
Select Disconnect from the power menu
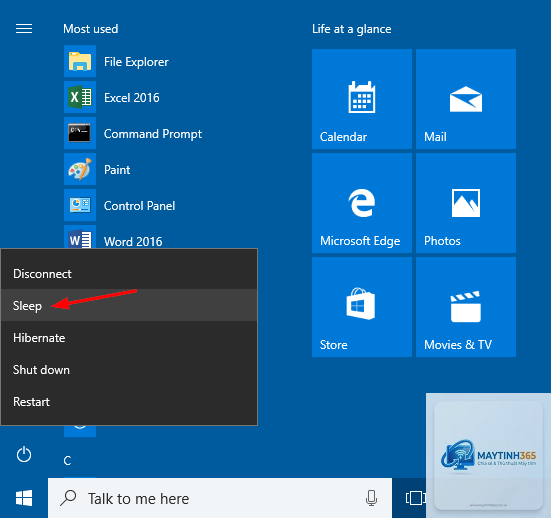[x=129, y=273]
